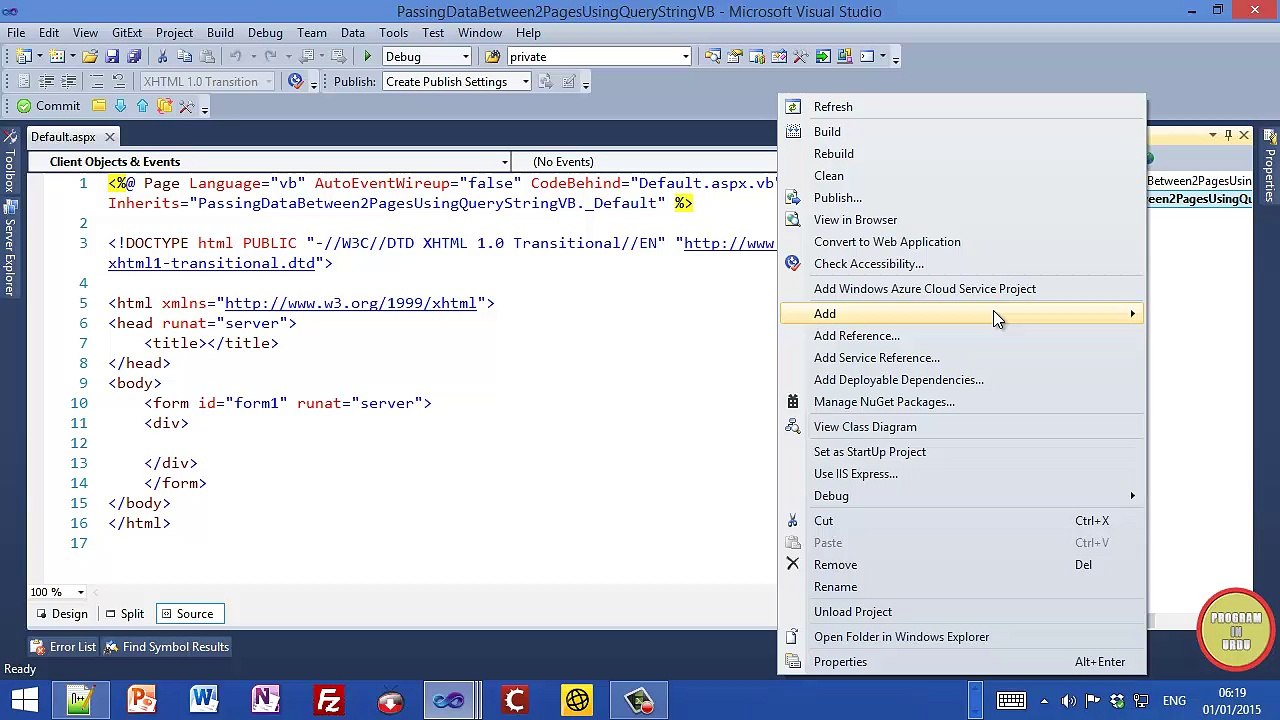
Task: Click the Git Pull blue down-arrow icon
Action: [120, 106]
